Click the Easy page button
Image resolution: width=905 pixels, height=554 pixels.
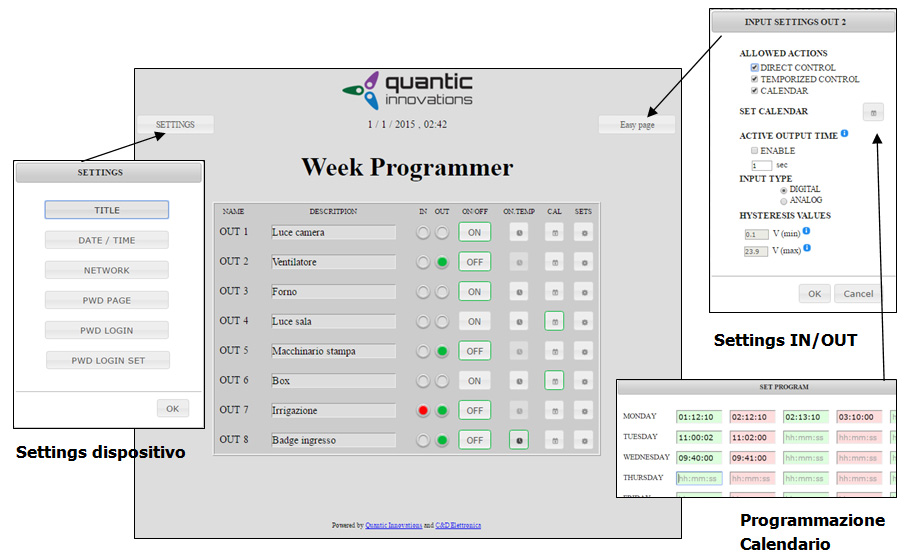(x=636, y=125)
